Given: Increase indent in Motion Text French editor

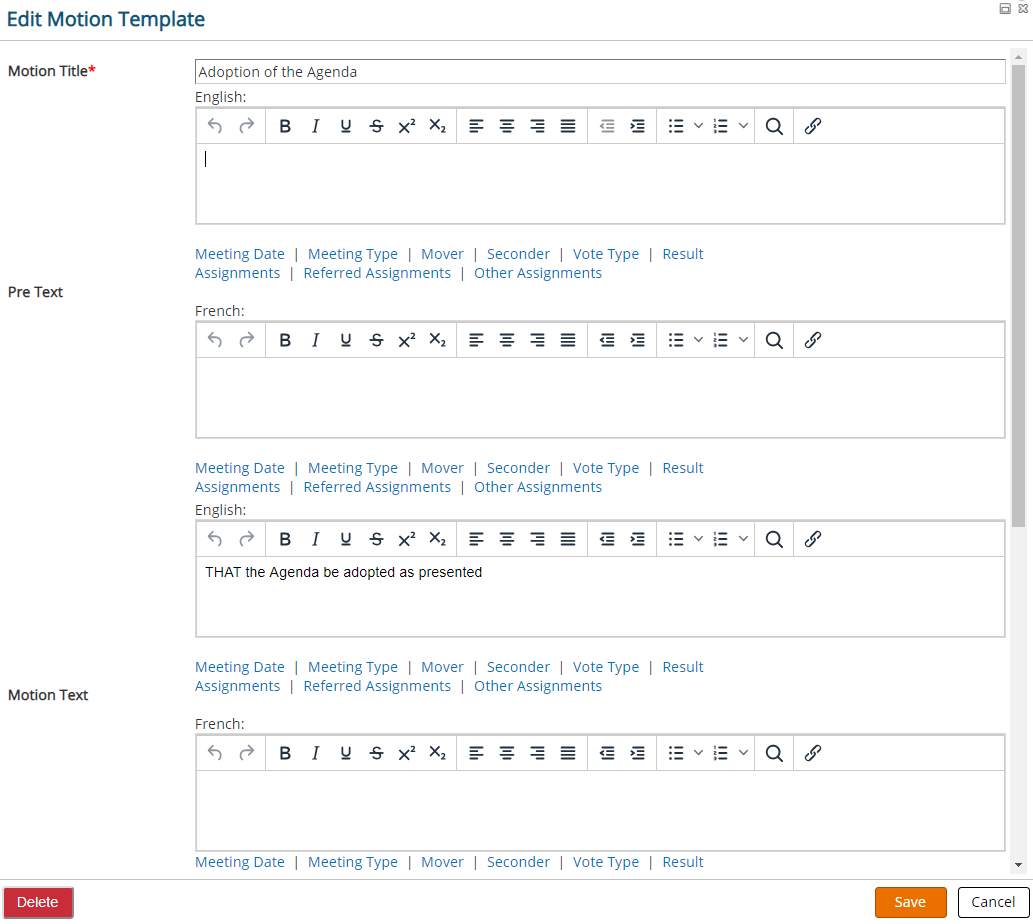Looking at the screenshot, I should [x=637, y=753].
